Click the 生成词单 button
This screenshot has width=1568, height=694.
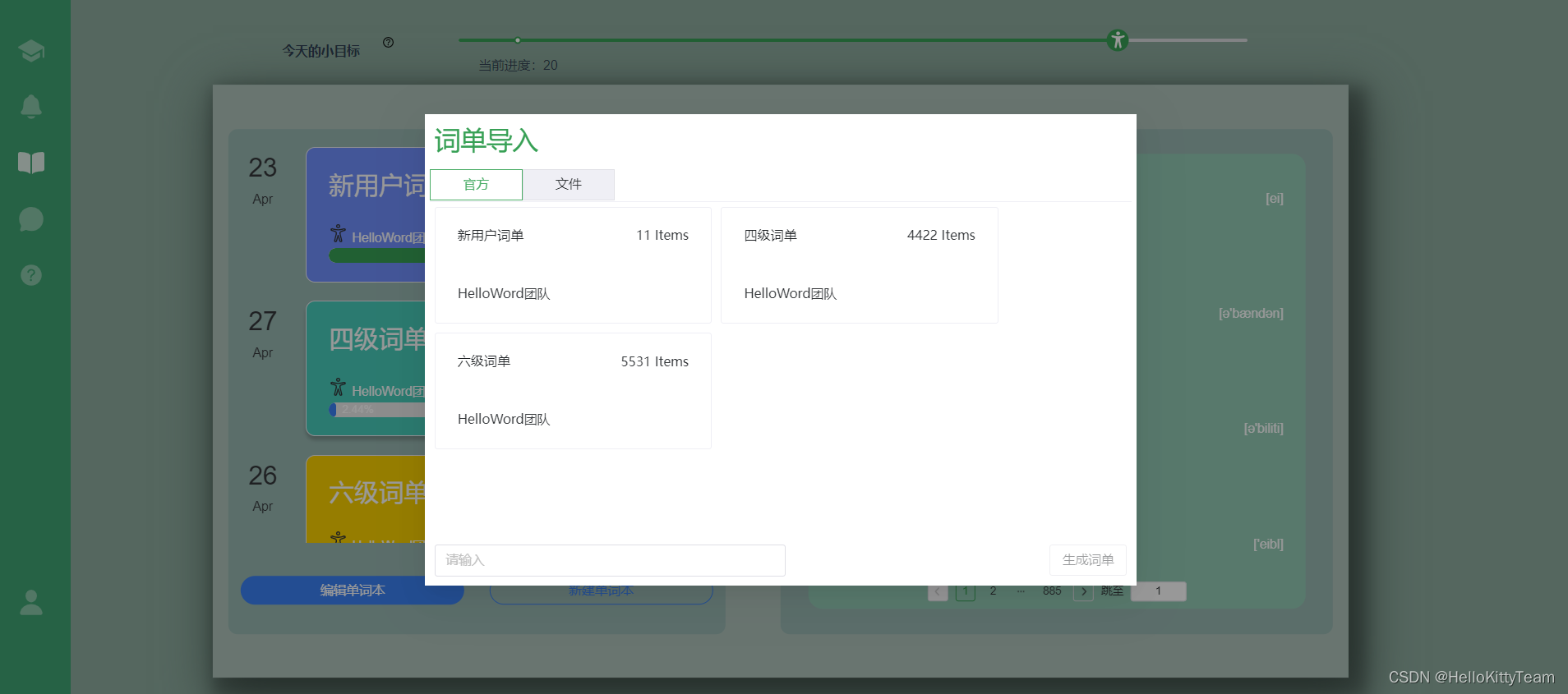tap(1087, 560)
